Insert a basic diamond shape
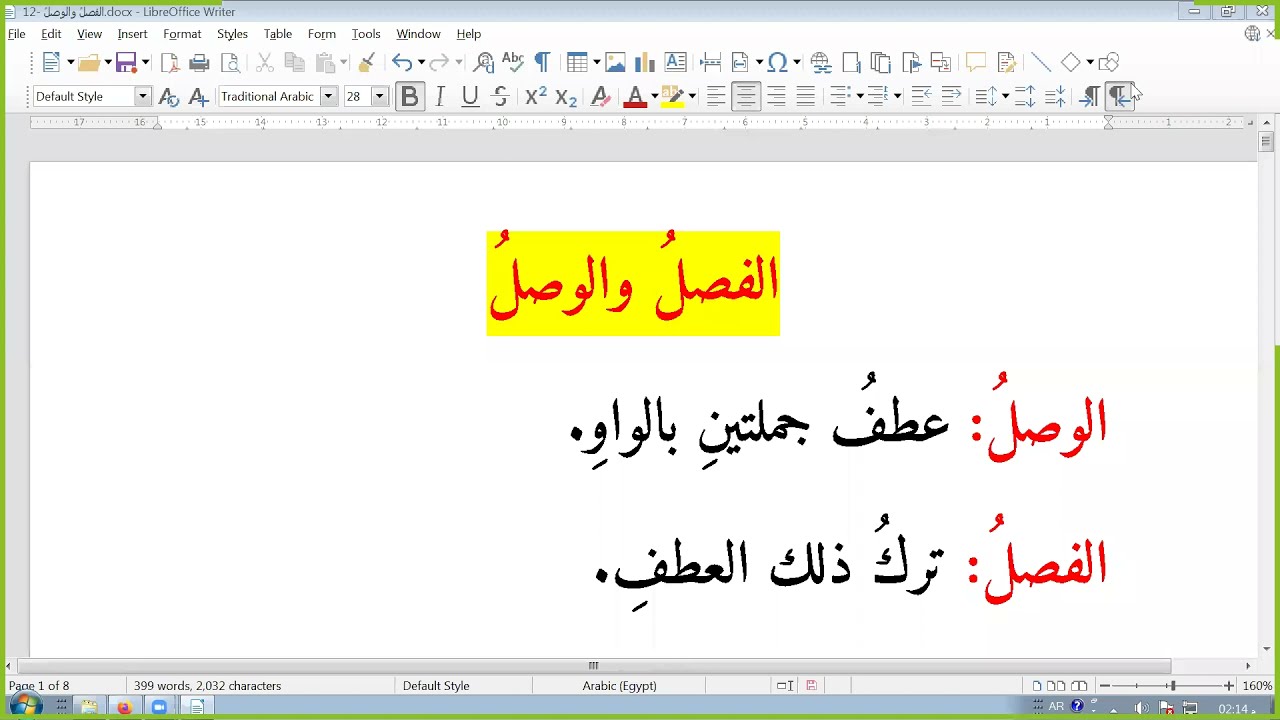 coord(1071,63)
